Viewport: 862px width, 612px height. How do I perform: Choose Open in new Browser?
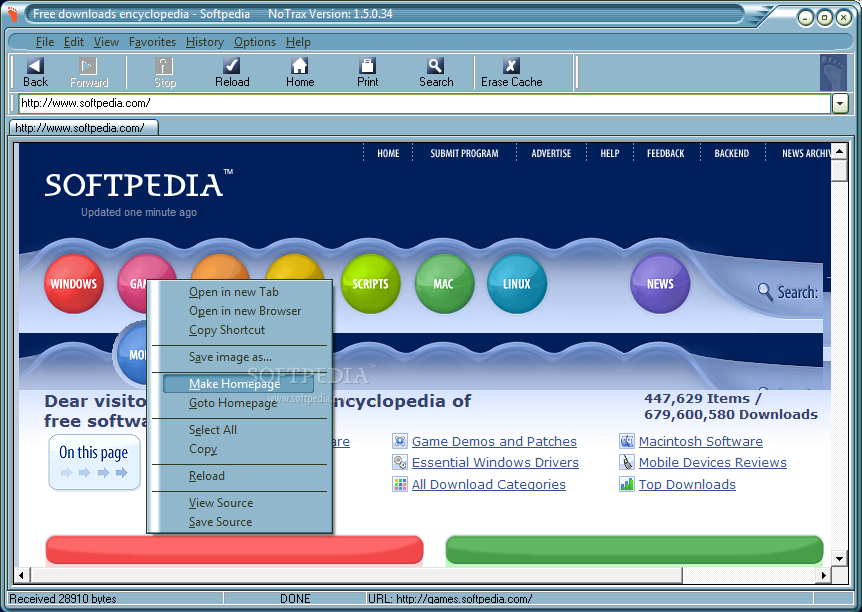245,311
